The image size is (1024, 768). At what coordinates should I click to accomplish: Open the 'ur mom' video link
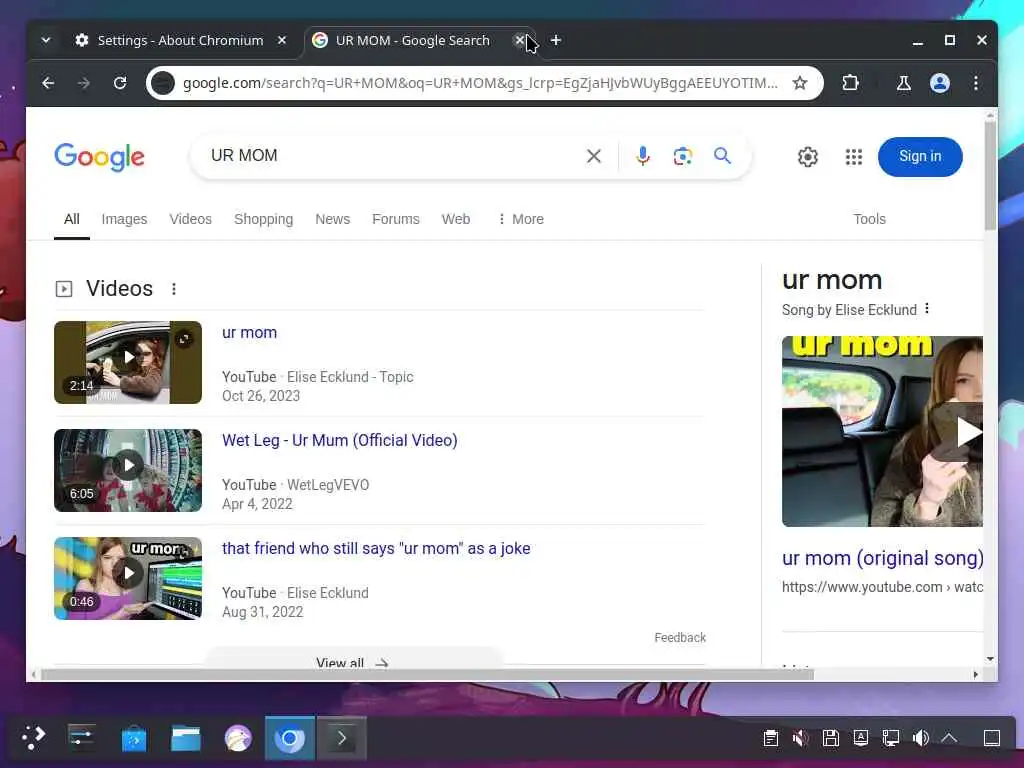249,332
